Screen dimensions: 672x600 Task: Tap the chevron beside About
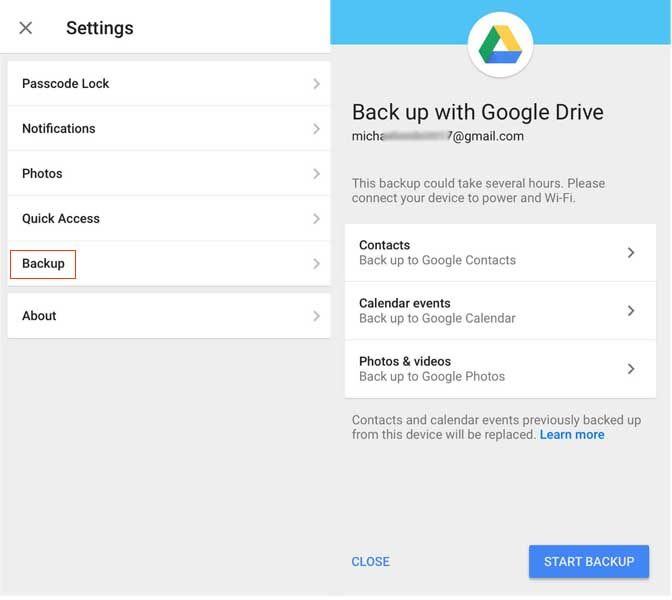(316, 316)
